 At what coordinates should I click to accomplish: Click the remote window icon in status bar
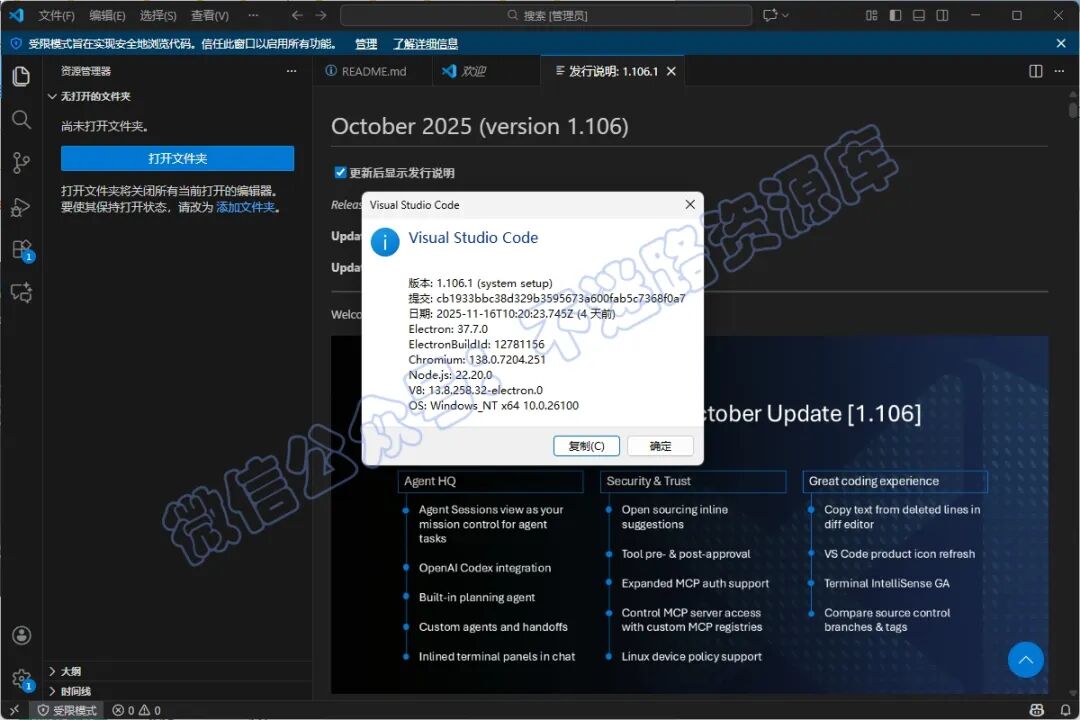[14, 710]
